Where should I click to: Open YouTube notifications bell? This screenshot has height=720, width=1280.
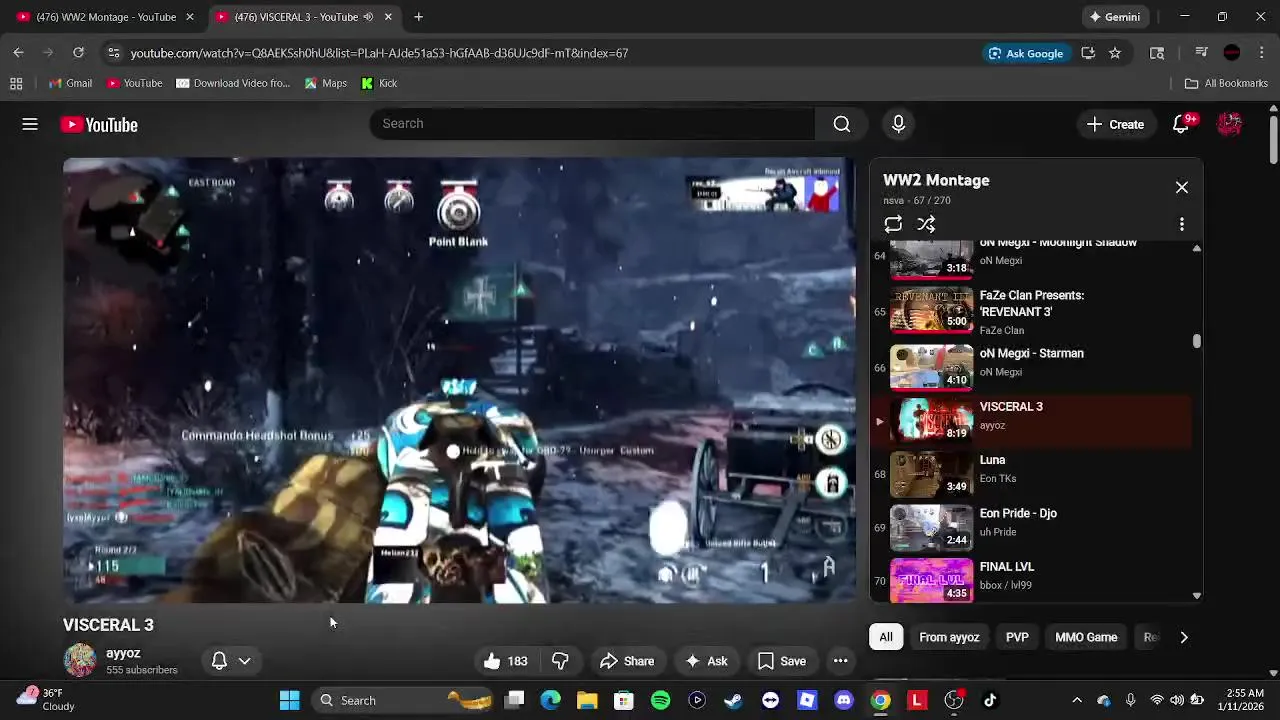pyautogui.click(x=1181, y=124)
